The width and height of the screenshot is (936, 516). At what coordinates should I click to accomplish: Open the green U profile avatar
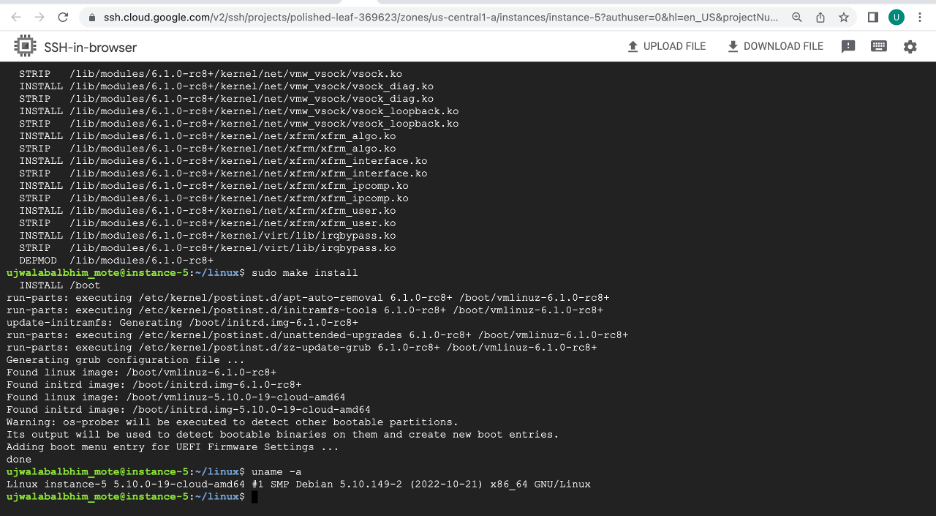pos(896,17)
